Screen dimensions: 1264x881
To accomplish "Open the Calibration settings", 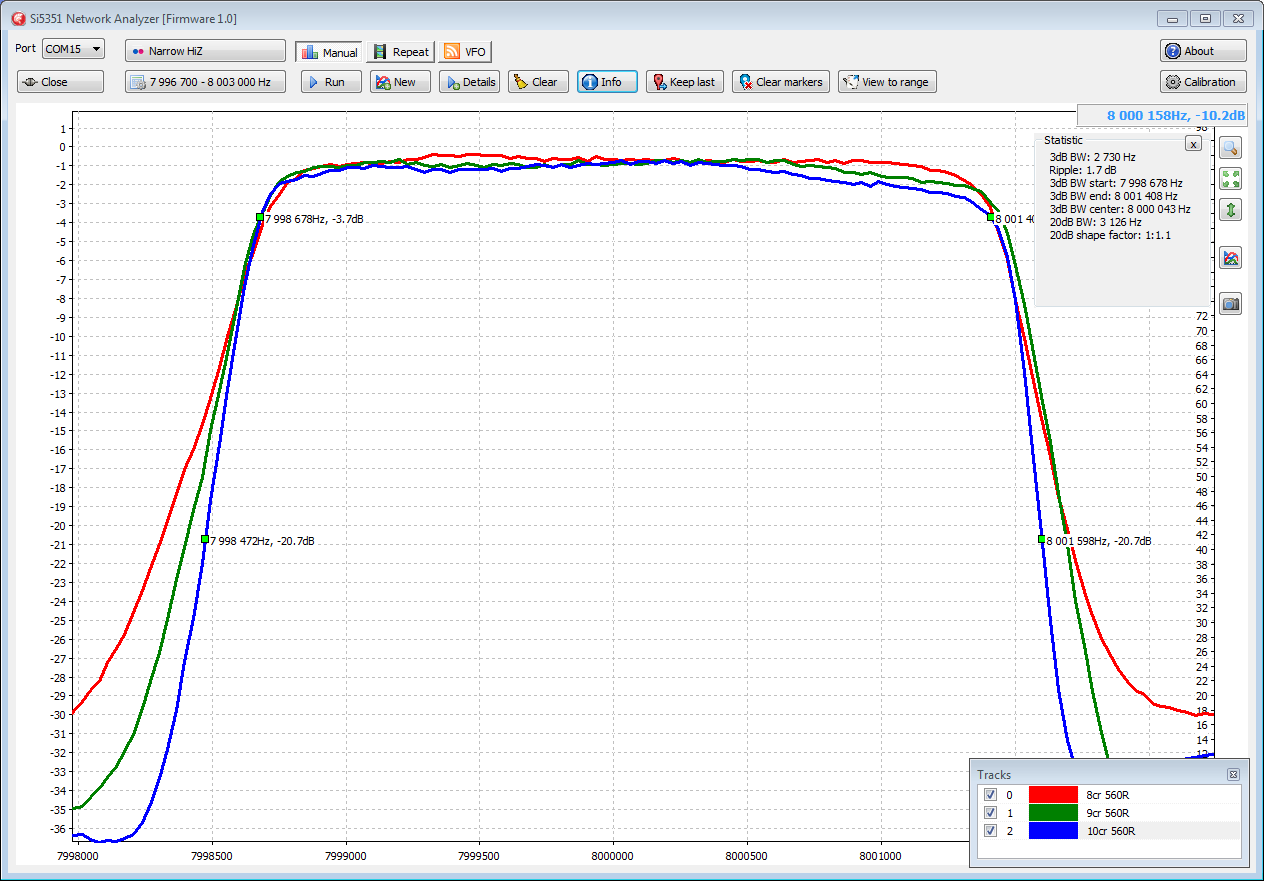I will pos(1203,82).
